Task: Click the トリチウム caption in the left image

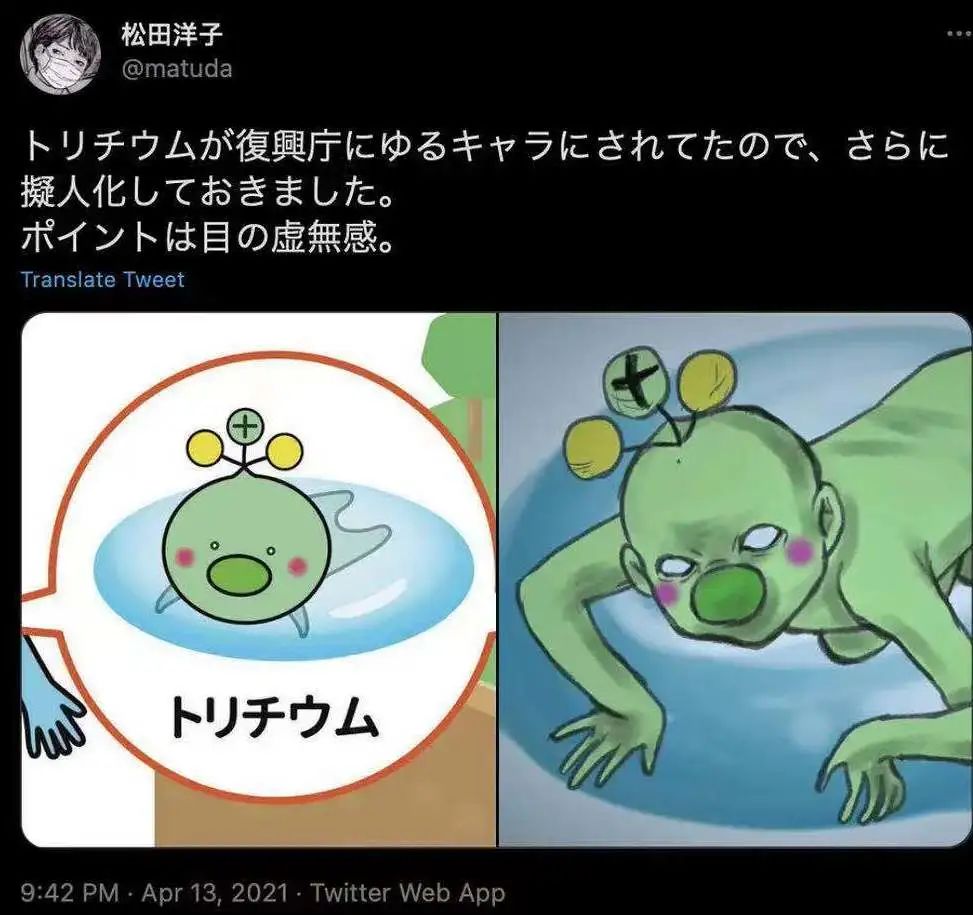Action: pos(273,718)
